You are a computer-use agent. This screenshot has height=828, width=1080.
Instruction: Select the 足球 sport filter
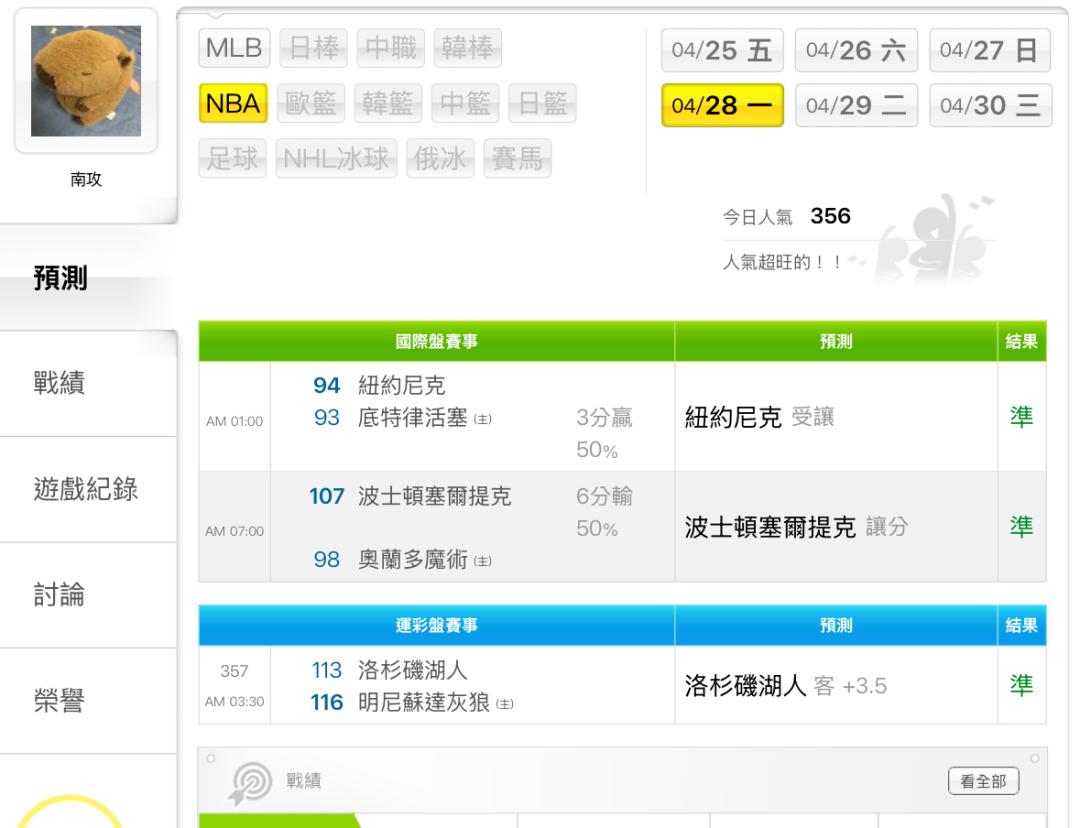coord(232,158)
